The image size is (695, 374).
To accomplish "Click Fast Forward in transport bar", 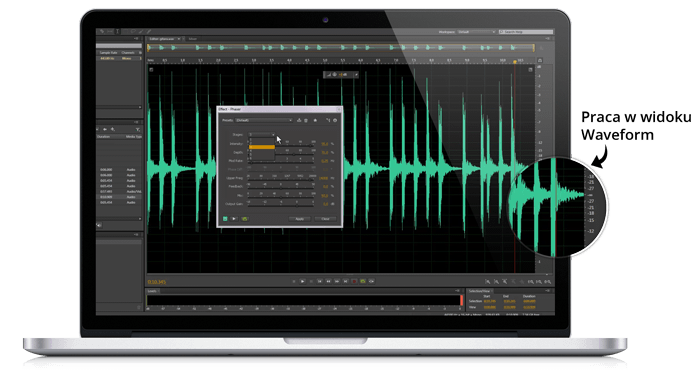I will point(337,281).
